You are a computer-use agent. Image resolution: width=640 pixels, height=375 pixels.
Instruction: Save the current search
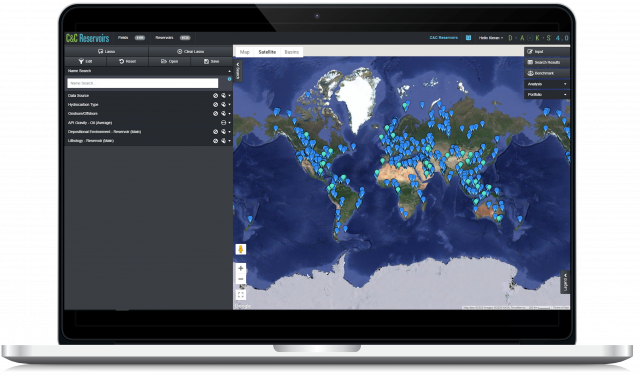pyautogui.click(x=211, y=61)
